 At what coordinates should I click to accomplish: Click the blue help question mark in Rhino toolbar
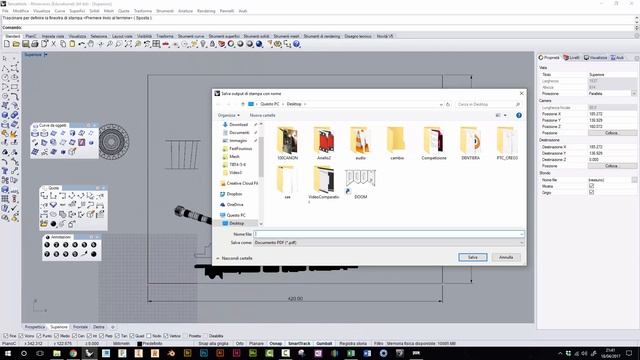click(x=296, y=44)
